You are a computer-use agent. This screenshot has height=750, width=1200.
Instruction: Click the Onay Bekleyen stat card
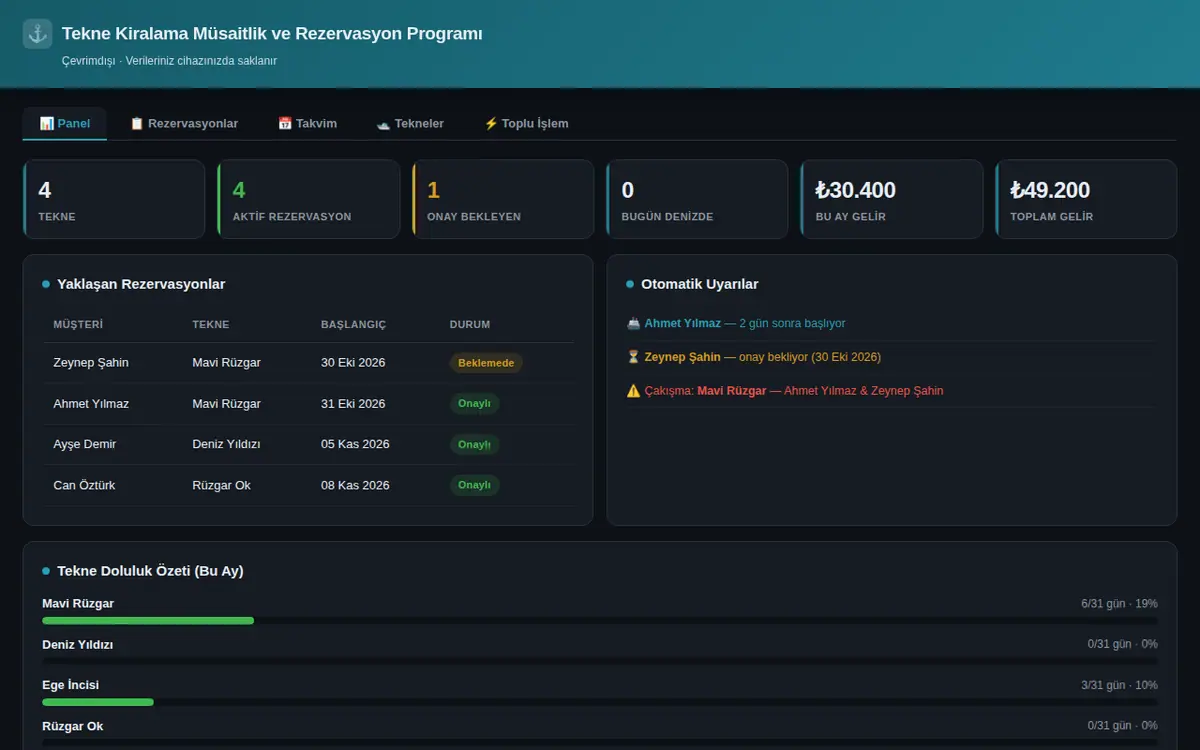coord(503,199)
